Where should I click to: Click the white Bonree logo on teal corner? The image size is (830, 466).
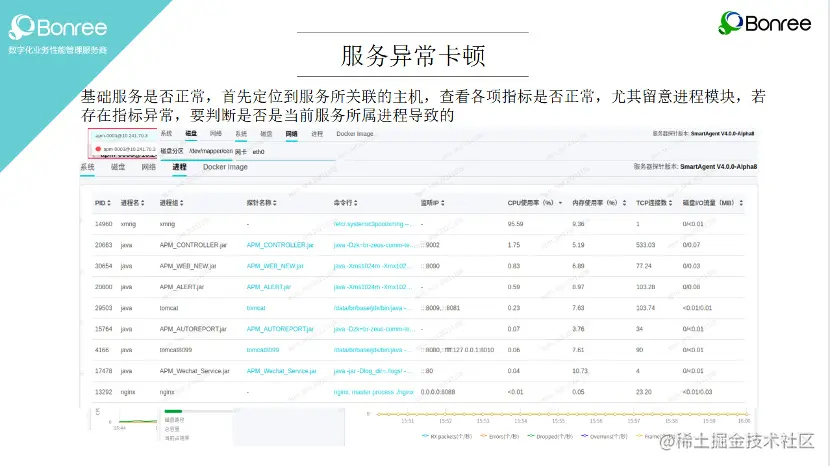58,26
